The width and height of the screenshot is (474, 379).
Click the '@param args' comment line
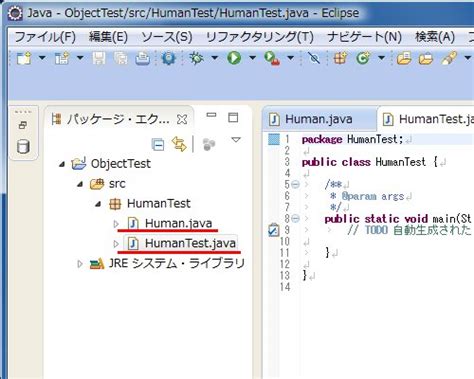pyautogui.click(x=366, y=196)
